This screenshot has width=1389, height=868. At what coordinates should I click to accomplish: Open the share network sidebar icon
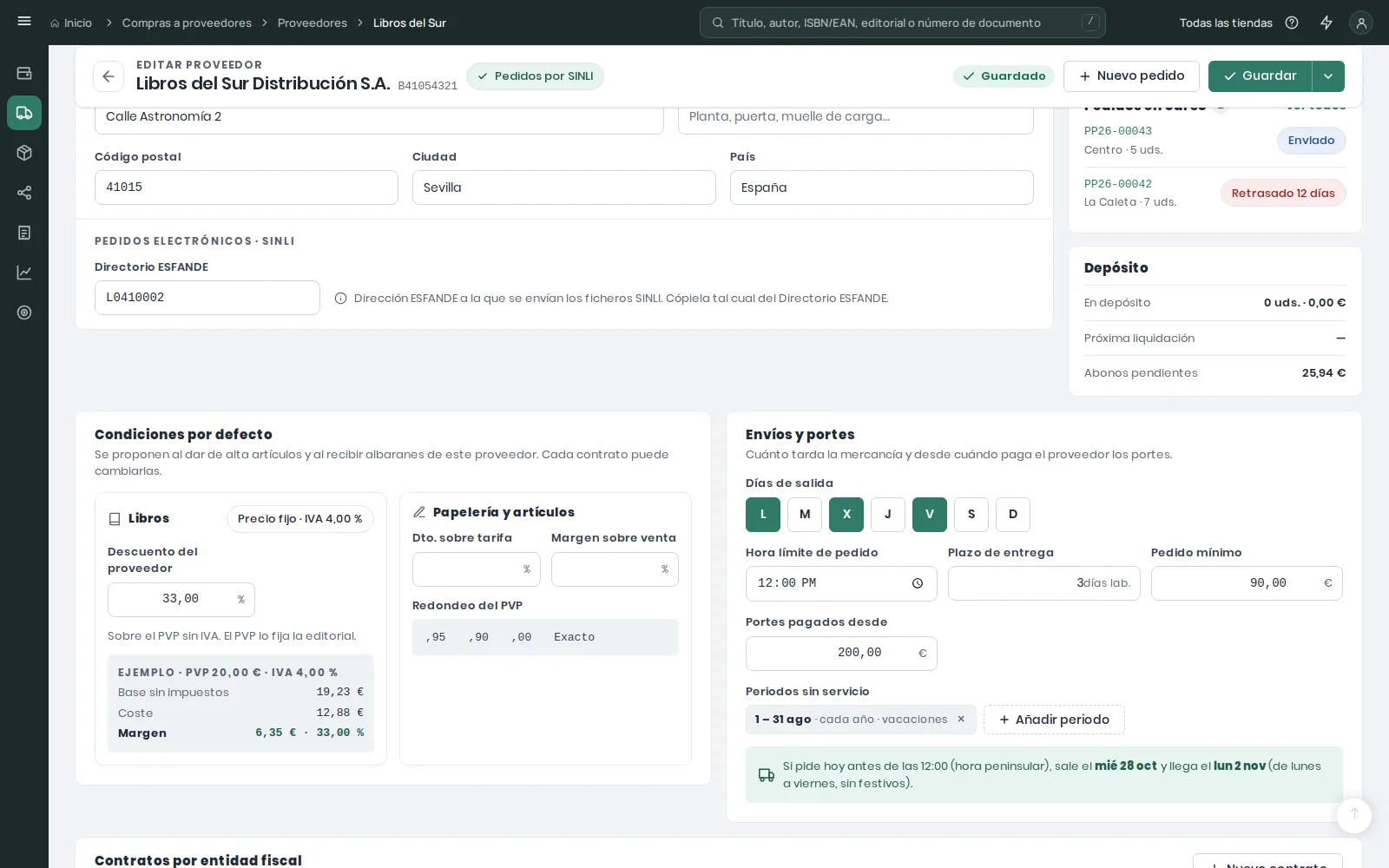tap(24, 193)
